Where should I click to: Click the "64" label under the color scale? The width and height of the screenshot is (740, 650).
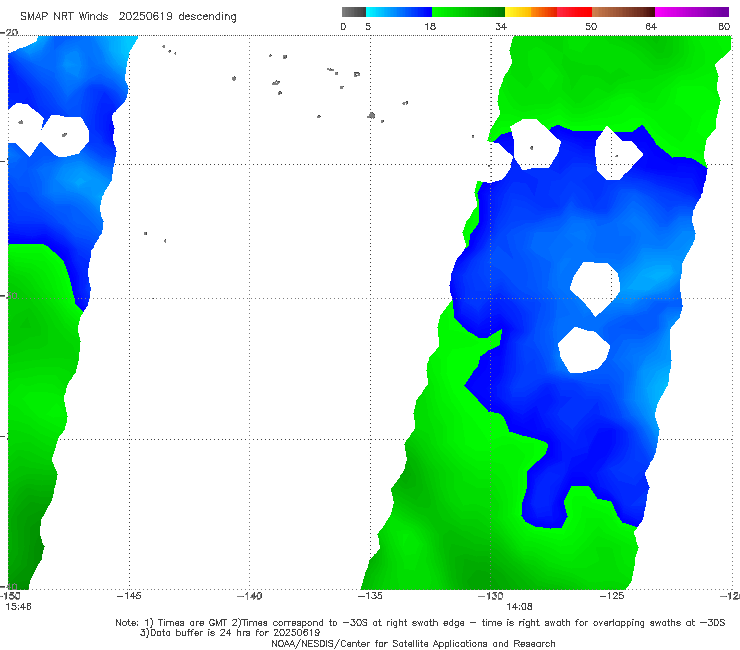(651, 27)
